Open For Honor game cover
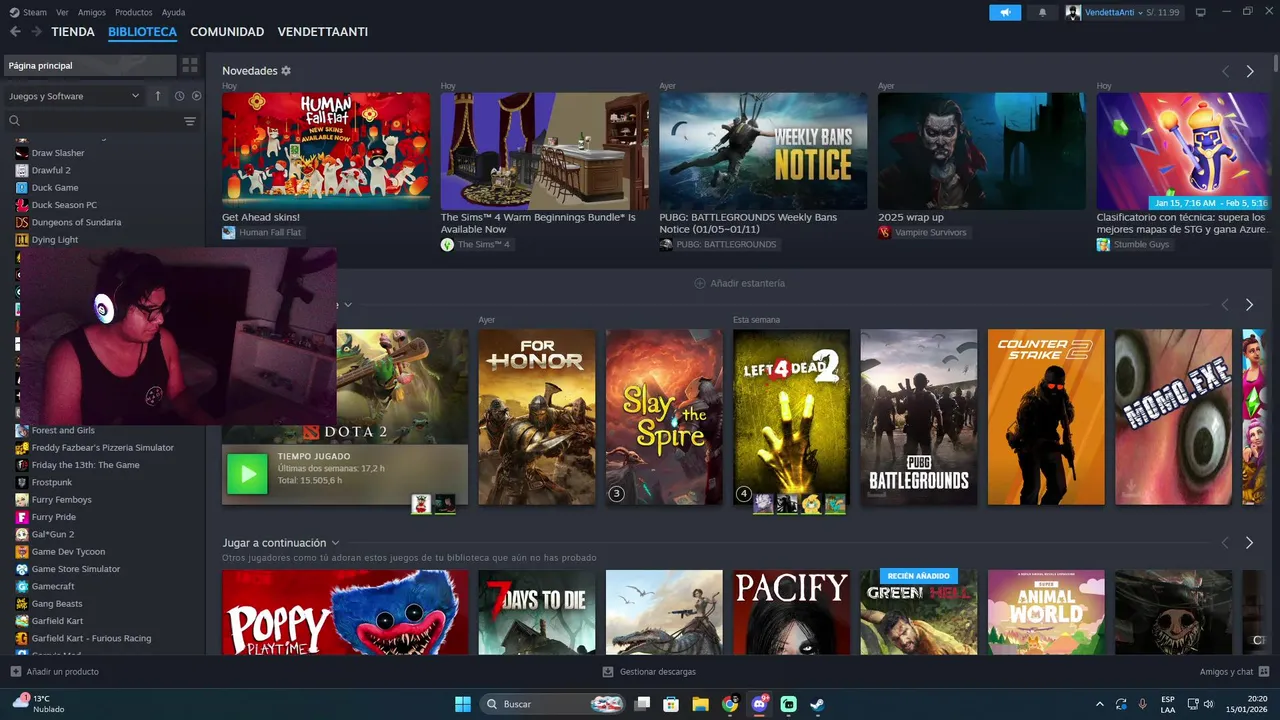Screen dimensions: 1280x720 point(537,417)
